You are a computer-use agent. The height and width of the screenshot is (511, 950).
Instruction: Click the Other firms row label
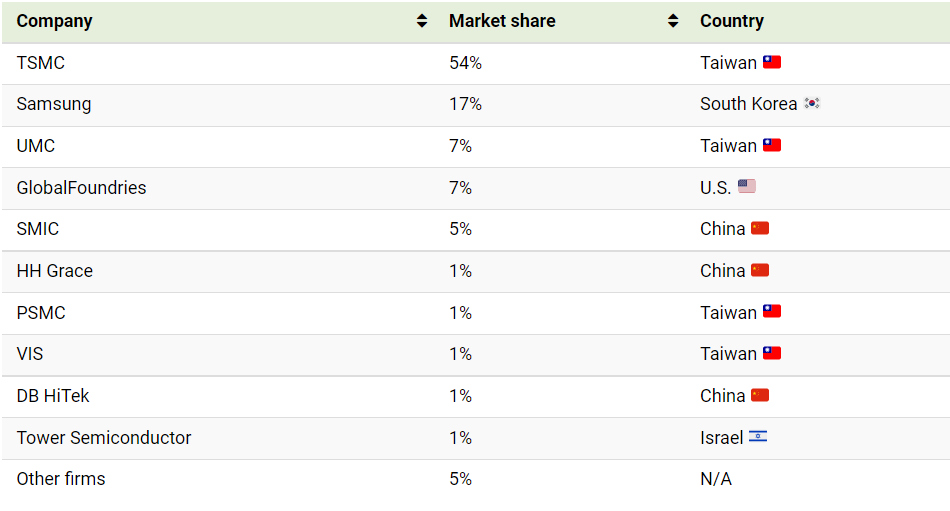point(61,479)
